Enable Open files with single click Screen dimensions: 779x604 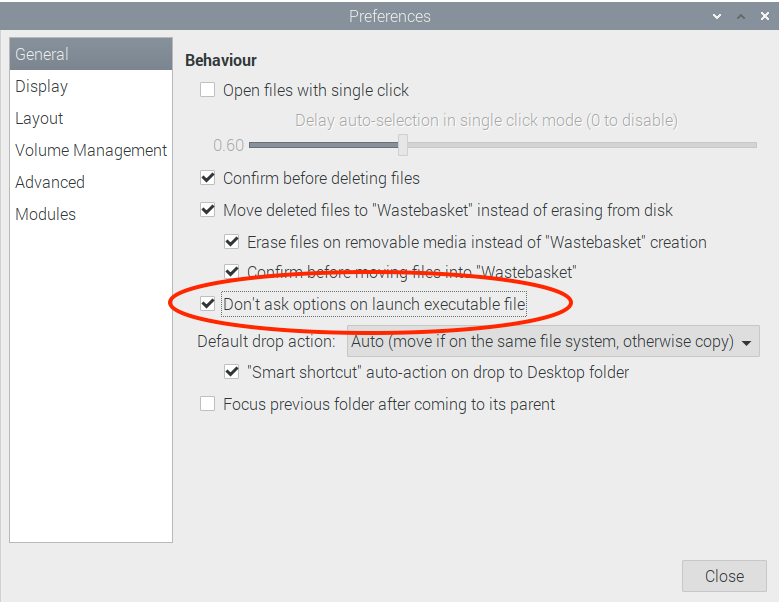[x=208, y=90]
